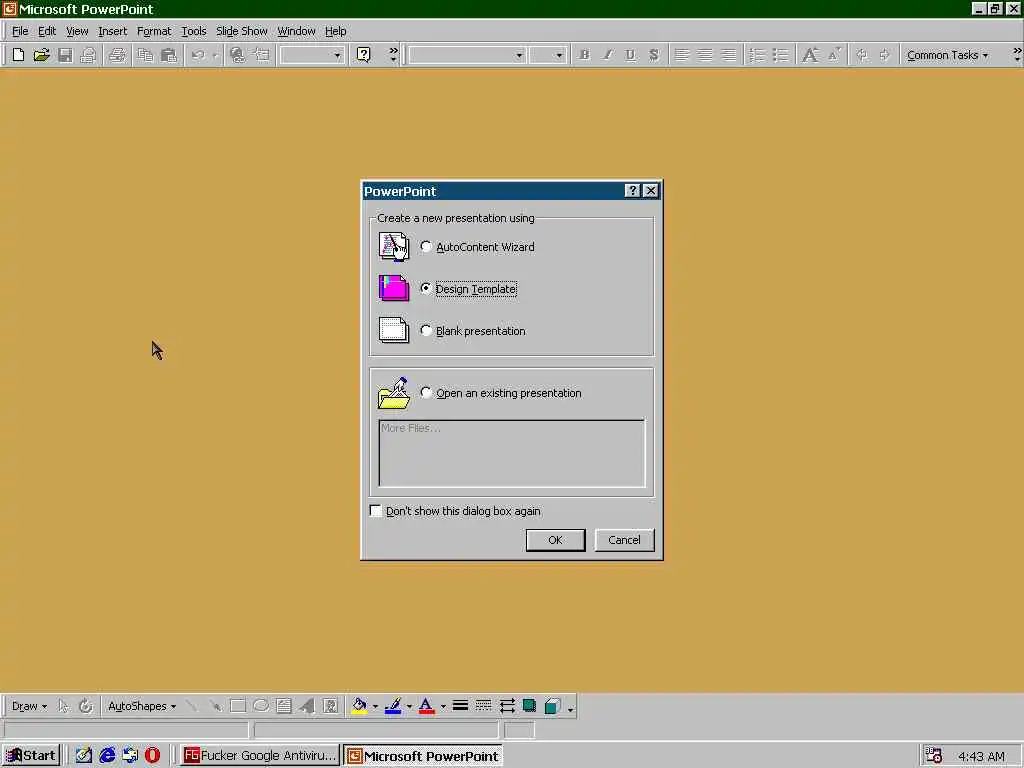Open the Tools menu
Viewport: 1024px width, 768px height.
coord(193,31)
